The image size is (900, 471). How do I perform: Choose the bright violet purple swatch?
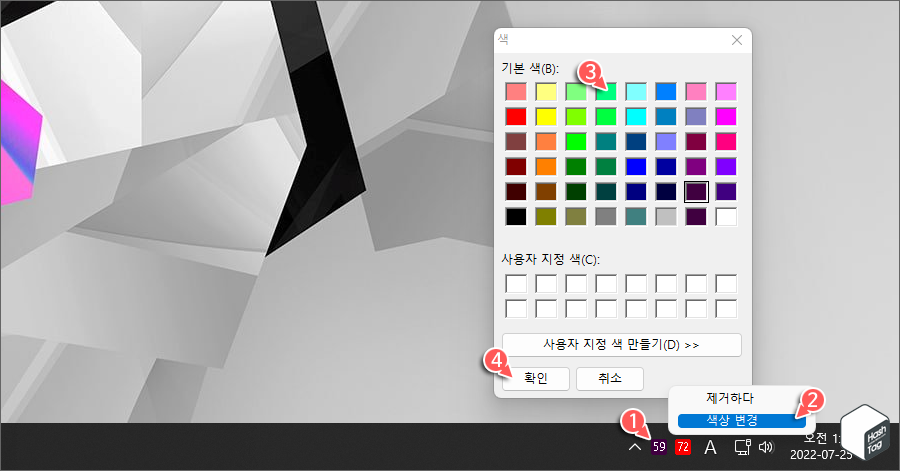(726, 167)
